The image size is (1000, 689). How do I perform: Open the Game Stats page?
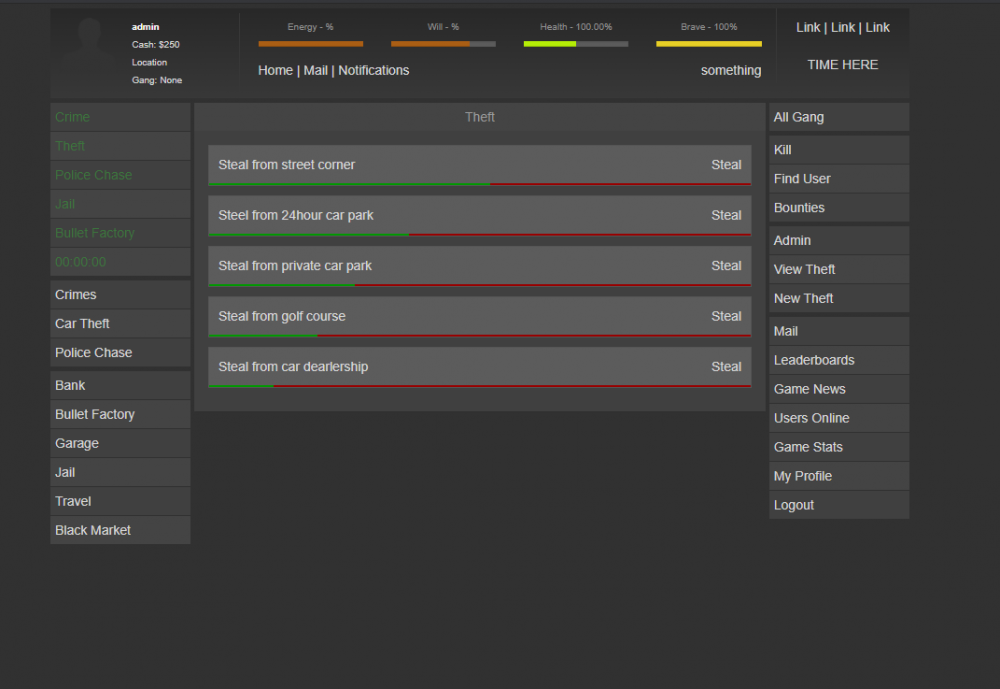coord(808,448)
